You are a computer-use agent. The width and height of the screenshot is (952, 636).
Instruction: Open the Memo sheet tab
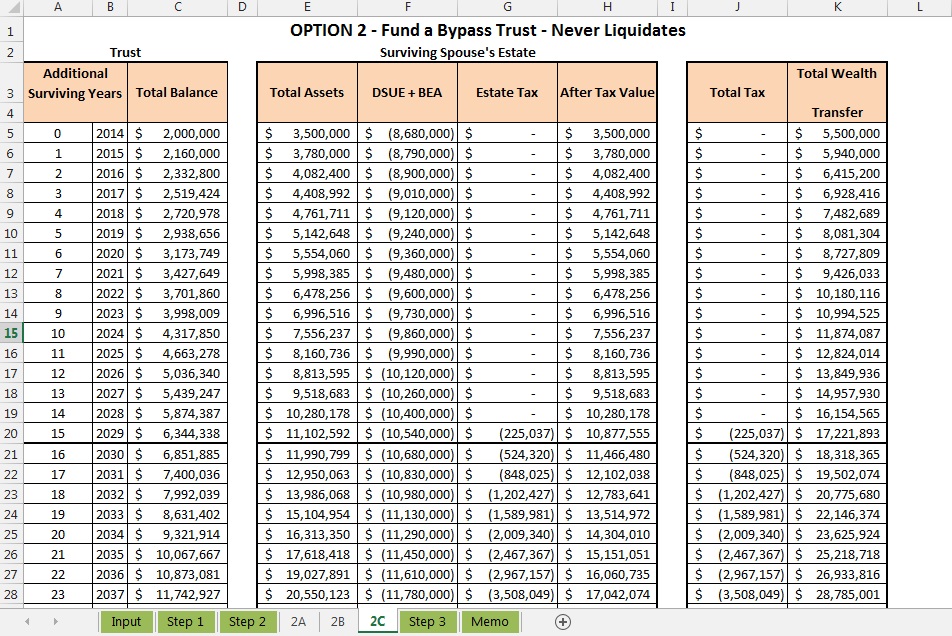[489, 622]
